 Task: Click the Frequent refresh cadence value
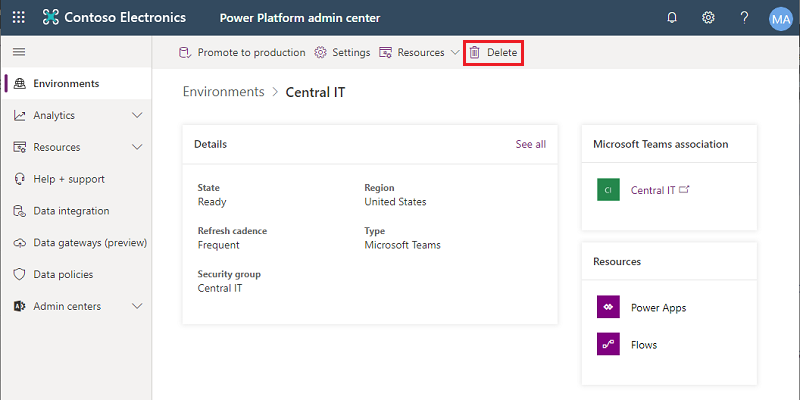(218, 245)
